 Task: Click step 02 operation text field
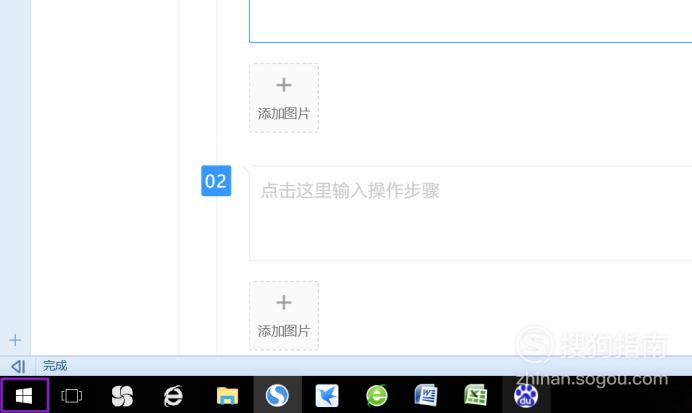470,213
